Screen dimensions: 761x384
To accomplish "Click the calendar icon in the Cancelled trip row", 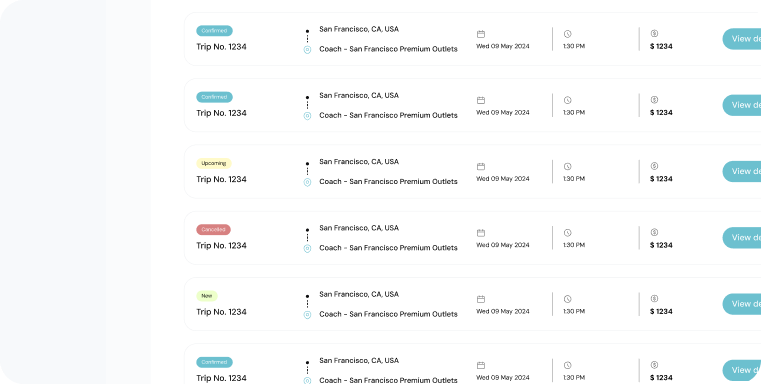I will (480, 233).
